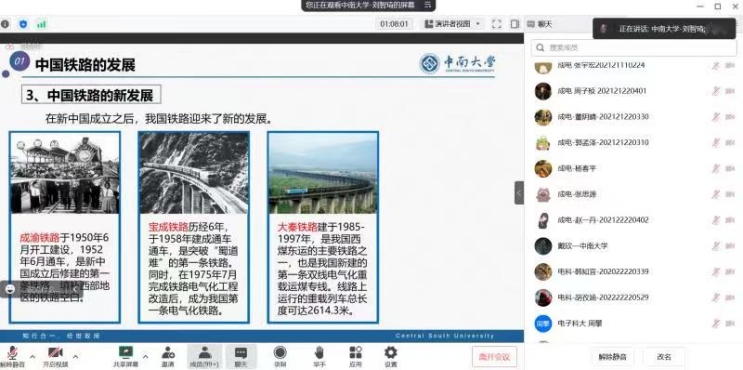Click the 聊天 chat icon in bottom toolbar
Viewport: 743px width, 370px height.
(x=241, y=356)
